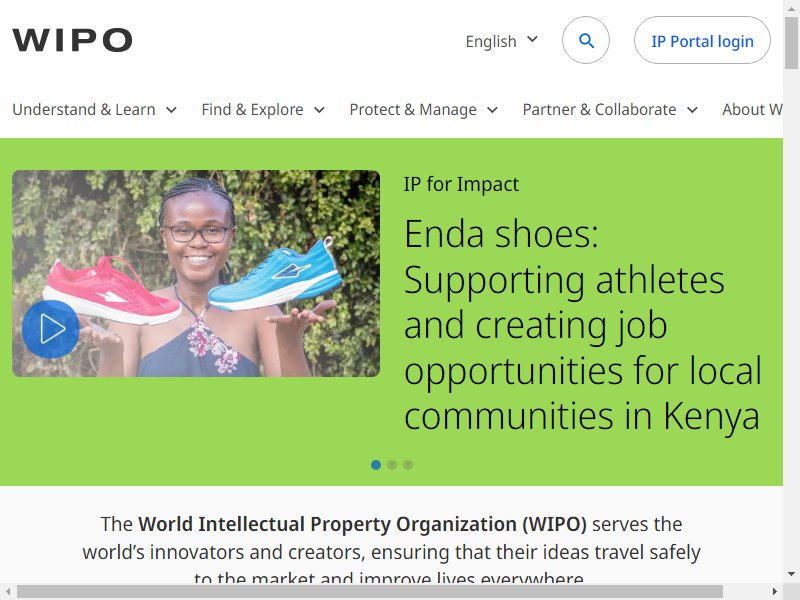This screenshot has height=600, width=800.
Task: Click chevron beside Protect & Manage
Action: pos(492,110)
